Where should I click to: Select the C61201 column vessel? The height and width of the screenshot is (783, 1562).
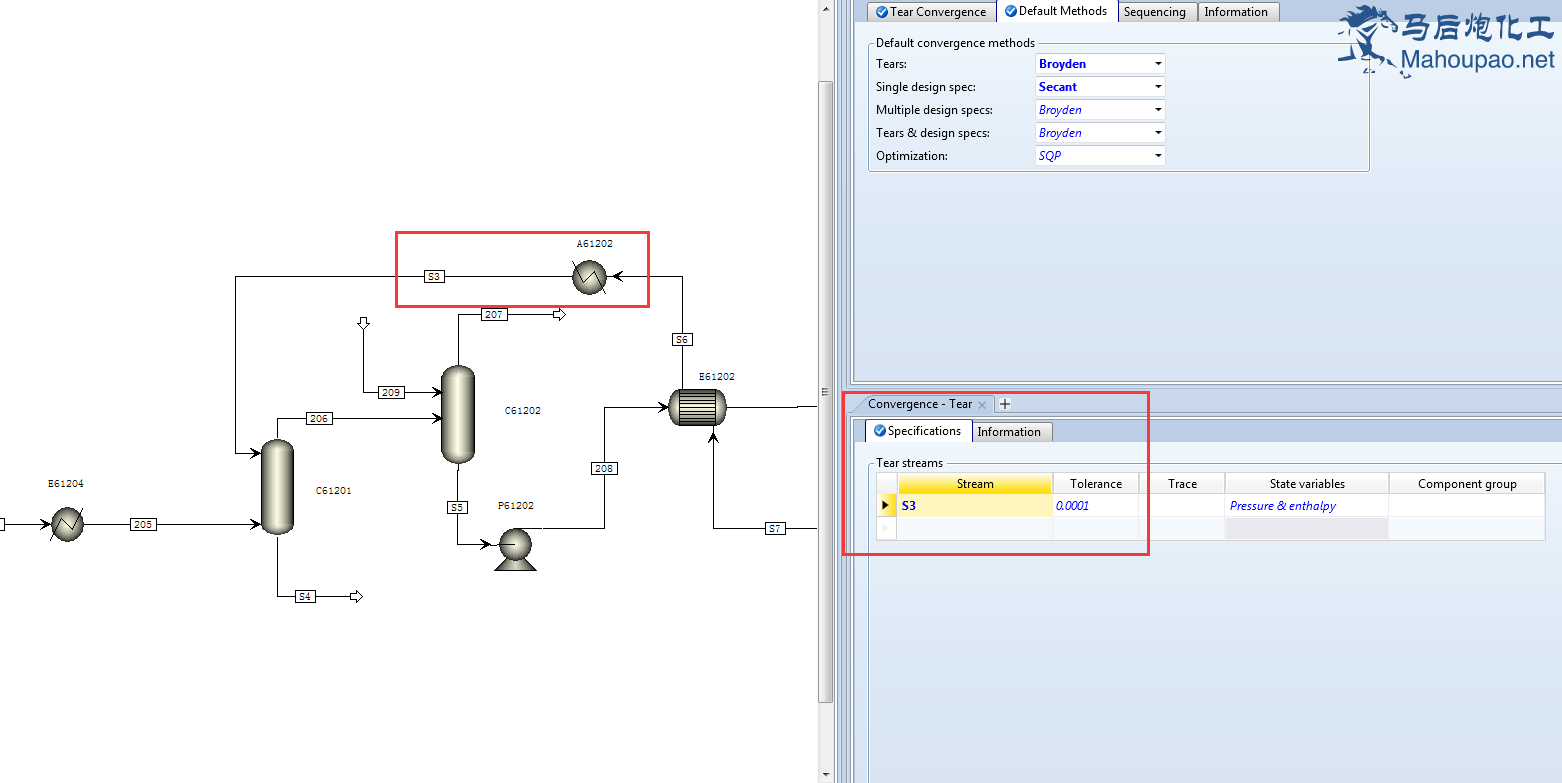[277, 487]
